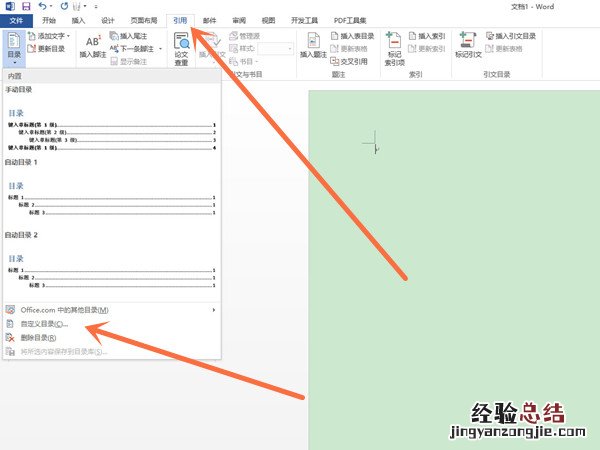
Task: Click the Save icon in quick access toolbar
Action: tap(25, 6)
